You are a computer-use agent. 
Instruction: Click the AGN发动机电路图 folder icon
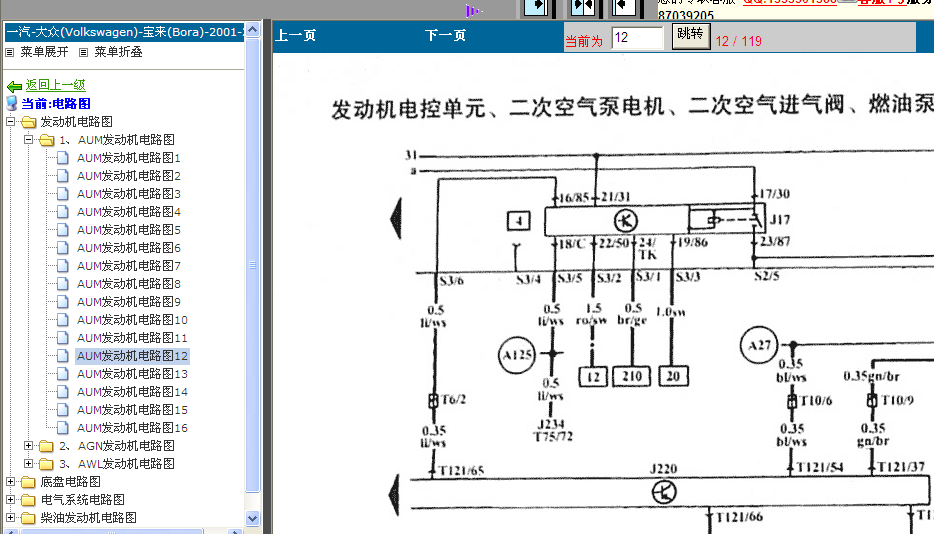tap(46, 446)
